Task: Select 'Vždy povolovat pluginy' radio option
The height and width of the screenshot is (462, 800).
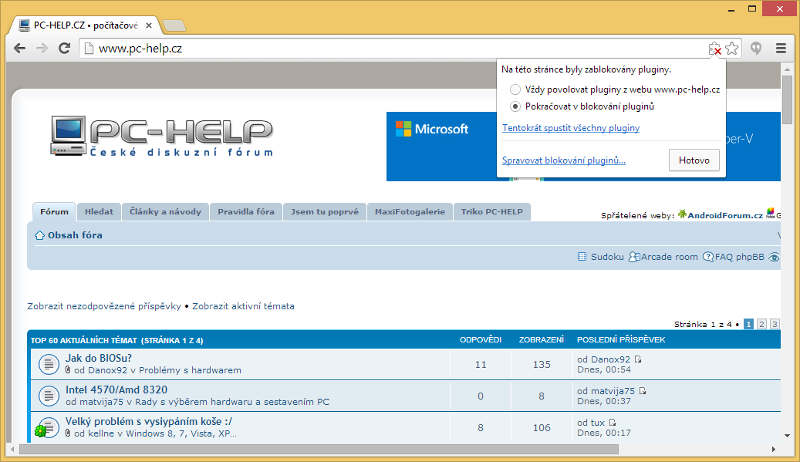Action: coord(515,90)
